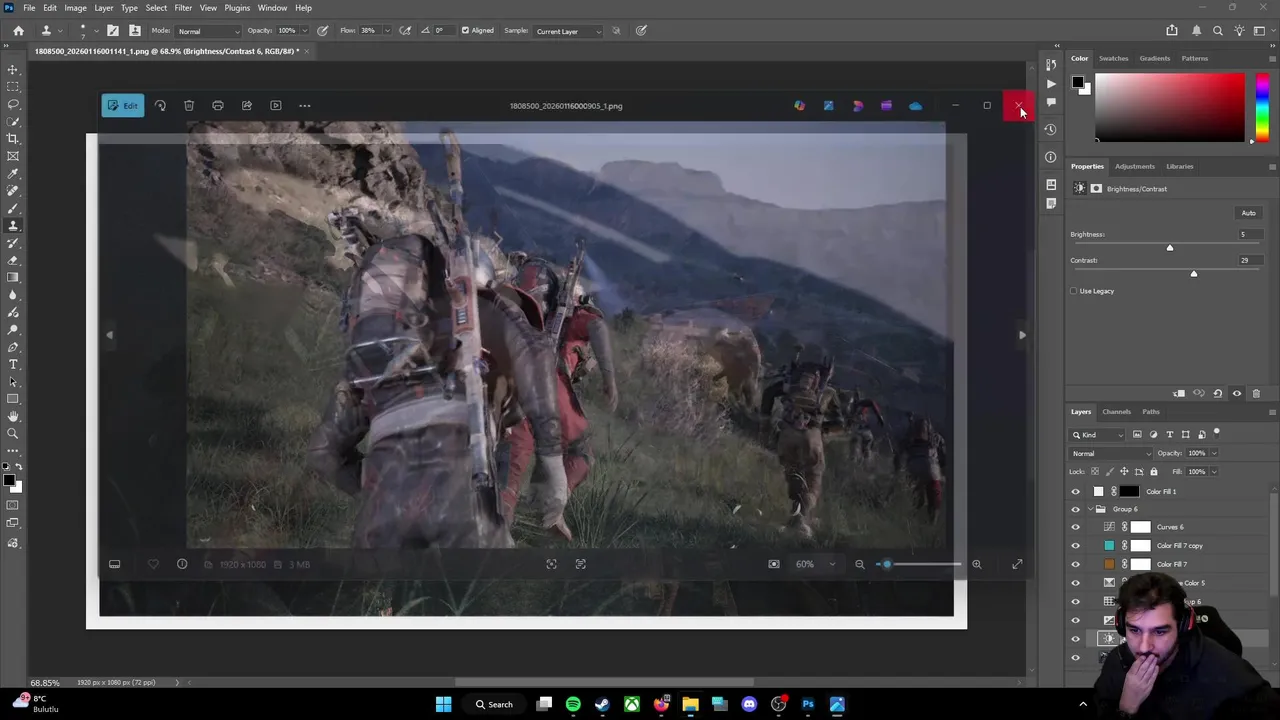
Task: Open Photoshop search icon at top right
Action: [x=1218, y=31]
